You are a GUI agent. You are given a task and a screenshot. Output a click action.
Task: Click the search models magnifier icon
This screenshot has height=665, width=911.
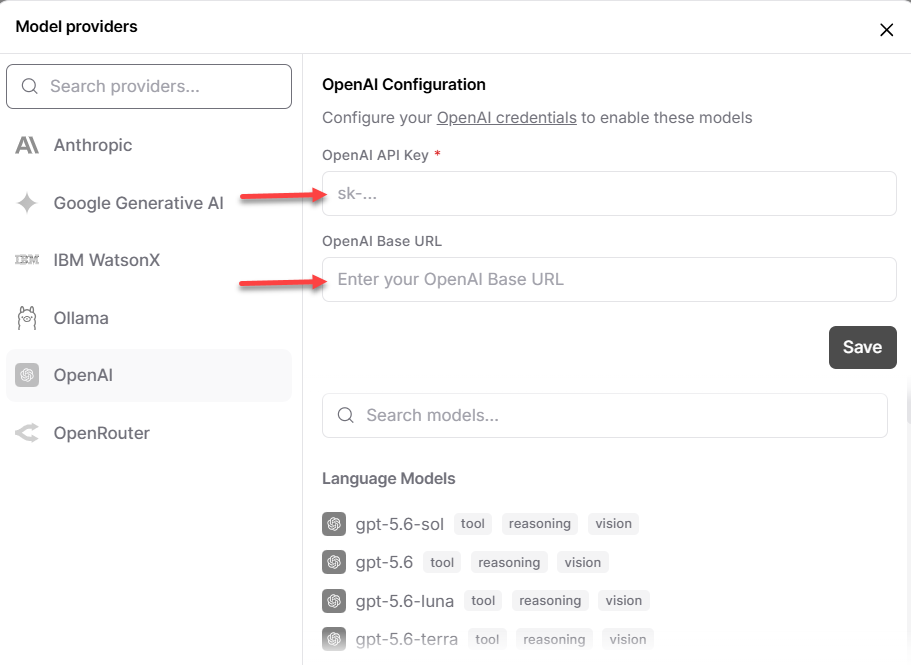click(346, 415)
